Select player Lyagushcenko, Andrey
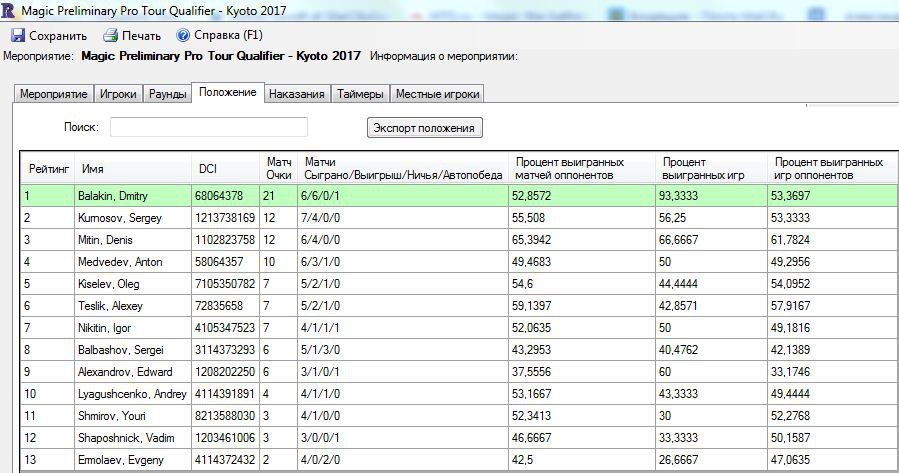 pyautogui.click(x=132, y=394)
